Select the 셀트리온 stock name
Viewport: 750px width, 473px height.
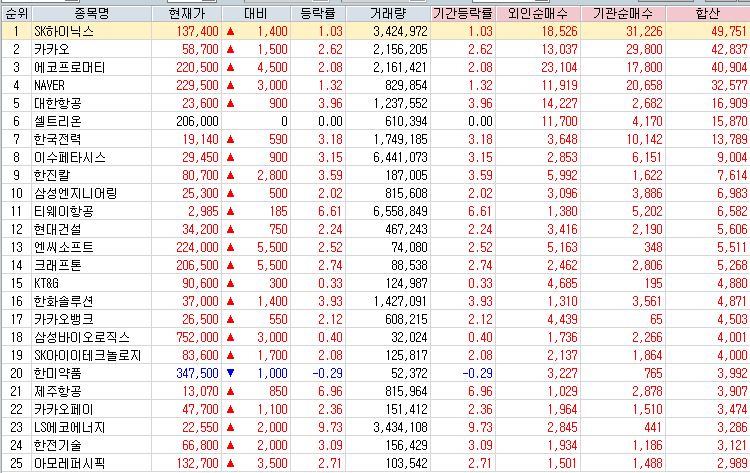57,121
